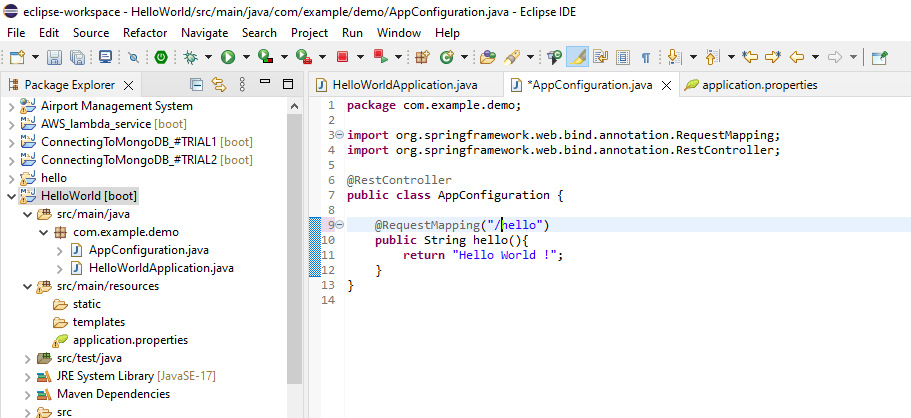Open the Back history dropdown arrow

click(815, 57)
